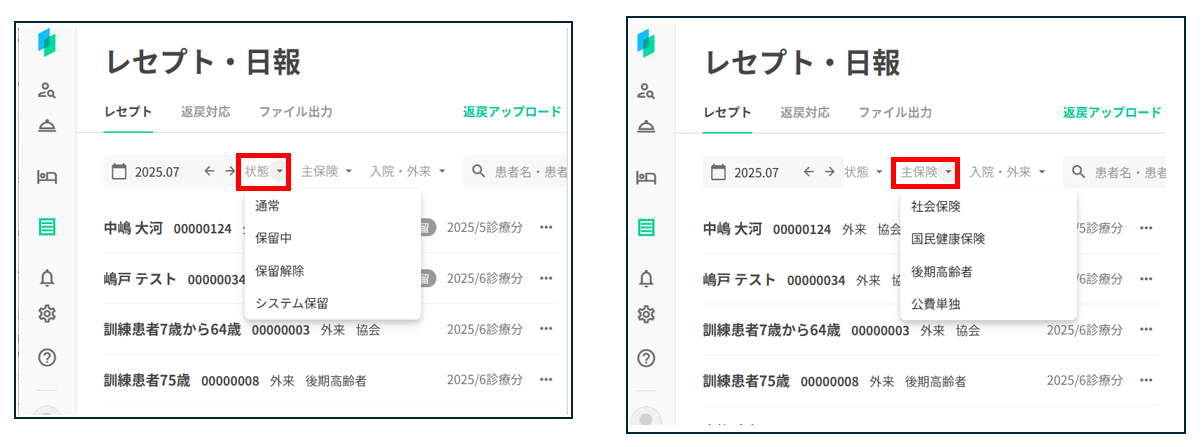The width and height of the screenshot is (1203, 447).
Task: Open the bed (inpatient) icon in left screenshot
Action: coord(46,178)
